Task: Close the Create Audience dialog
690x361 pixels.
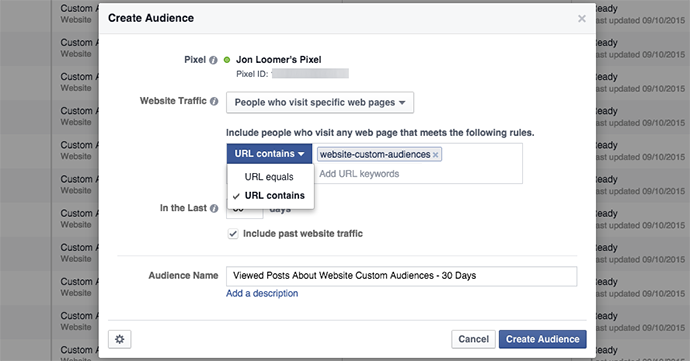Action: [x=582, y=18]
